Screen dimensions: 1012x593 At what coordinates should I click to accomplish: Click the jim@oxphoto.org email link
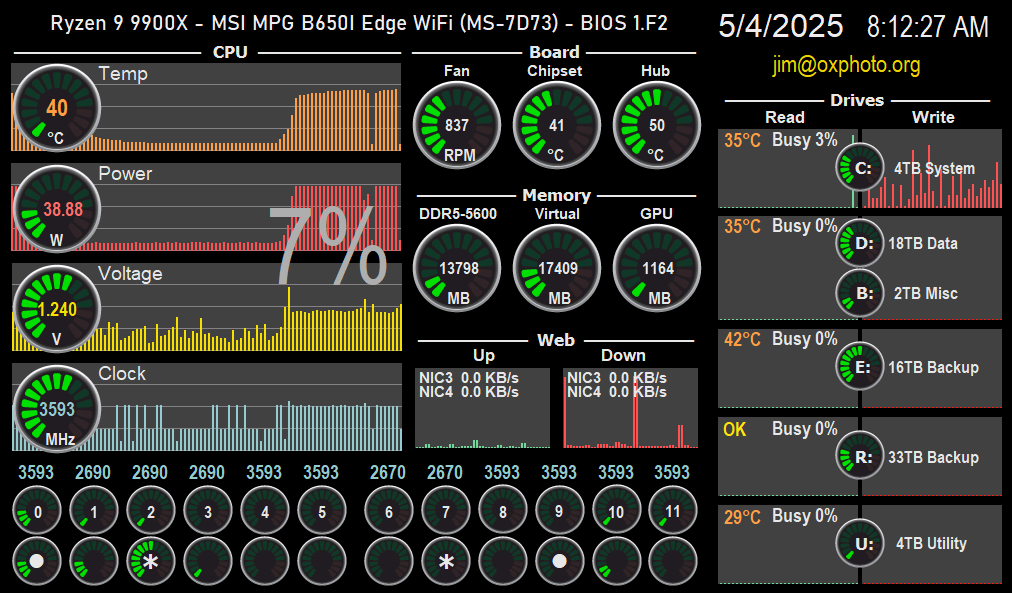click(846, 66)
